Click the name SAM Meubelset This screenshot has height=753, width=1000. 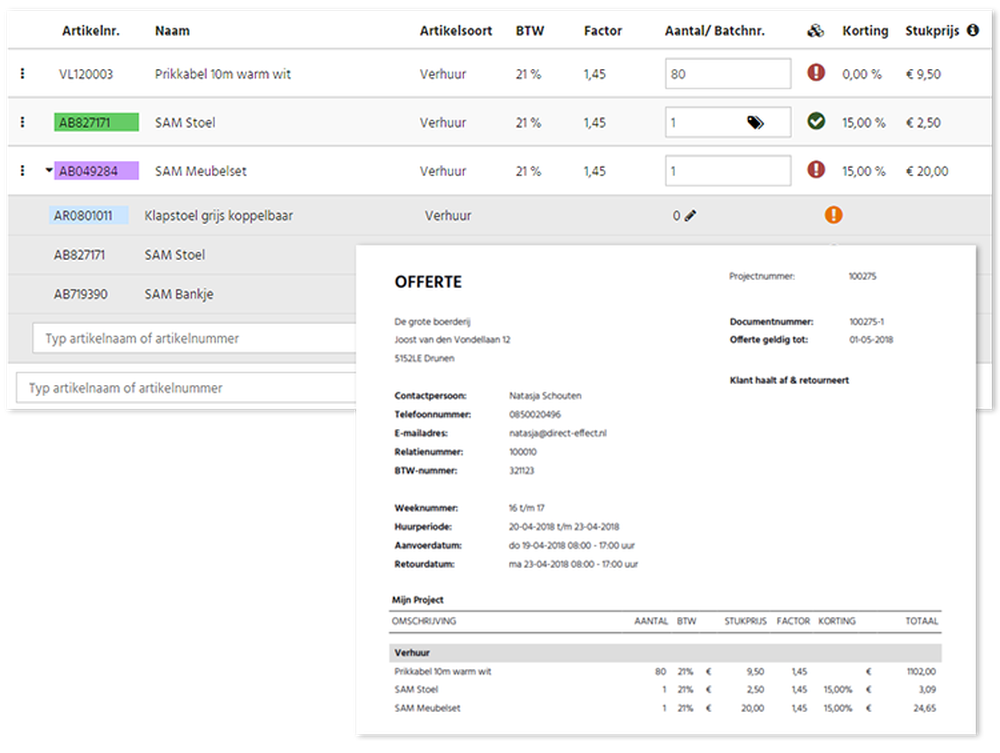(200, 171)
